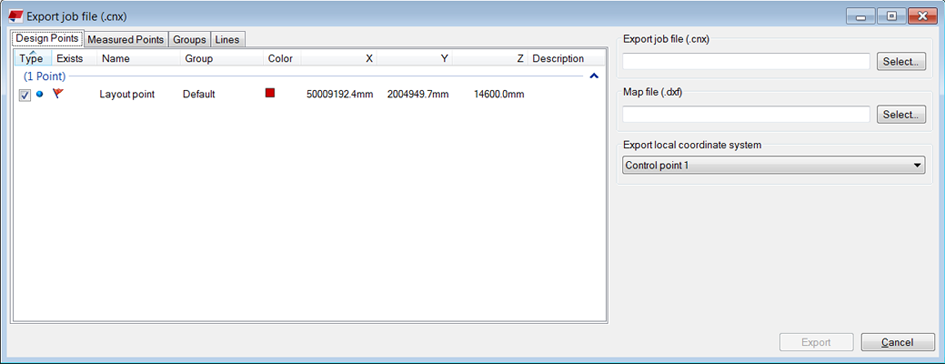
Task: Click Select button for Map file
Action: [x=901, y=115]
